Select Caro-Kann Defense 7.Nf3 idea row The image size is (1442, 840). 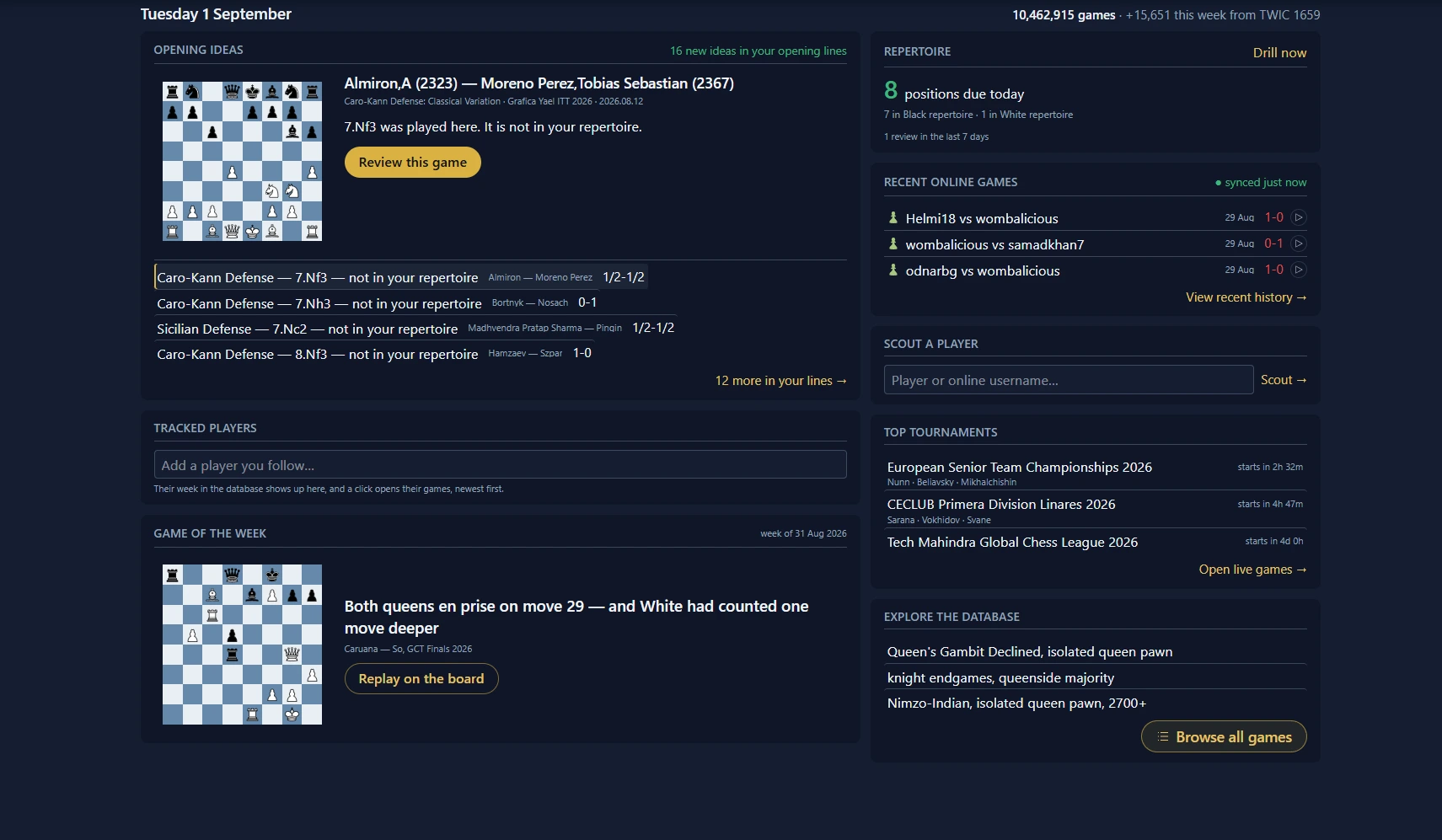coord(401,277)
